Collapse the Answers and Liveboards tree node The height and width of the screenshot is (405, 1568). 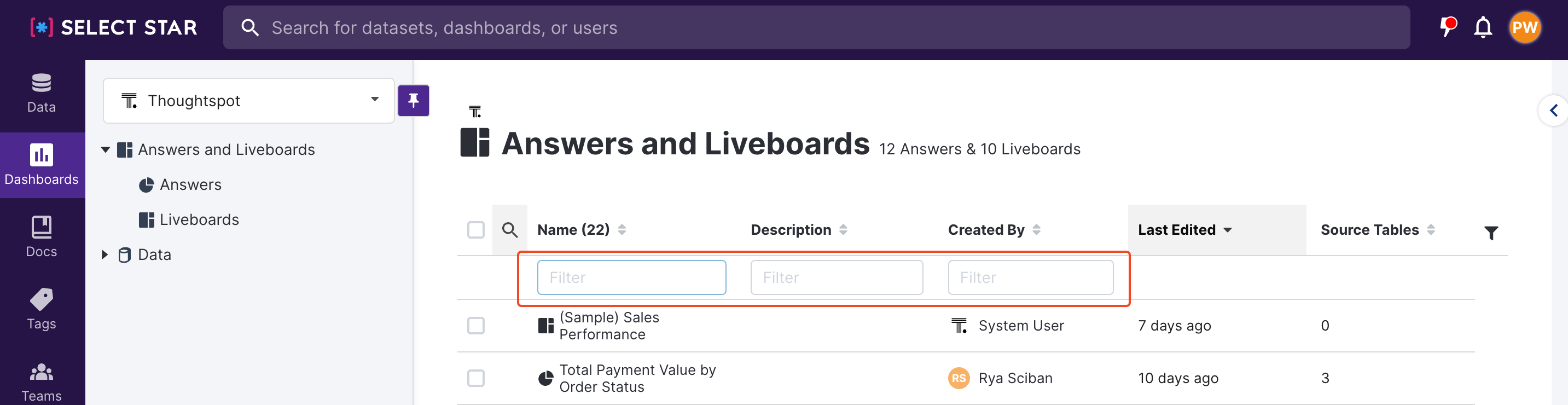(105, 150)
